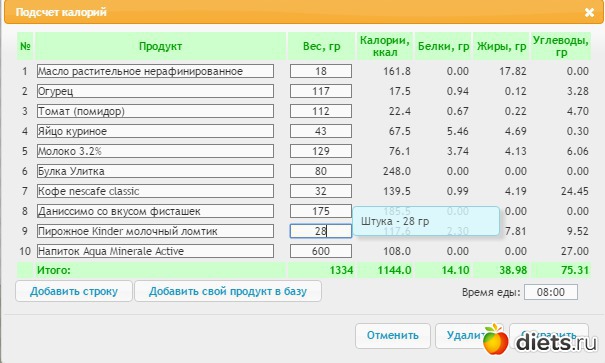Click the 'Продукт' column header
The height and width of the screenshot is (363, 605).
tap(160, 46)
